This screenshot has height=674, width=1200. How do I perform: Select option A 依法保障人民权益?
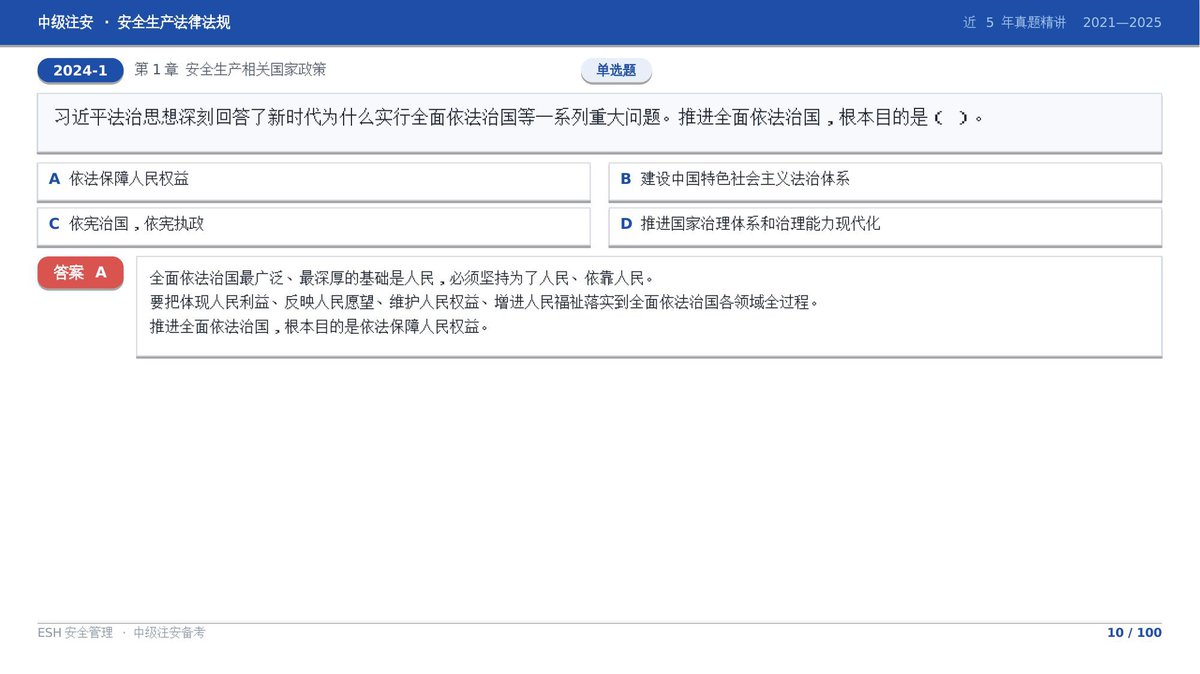pos(313,181)
